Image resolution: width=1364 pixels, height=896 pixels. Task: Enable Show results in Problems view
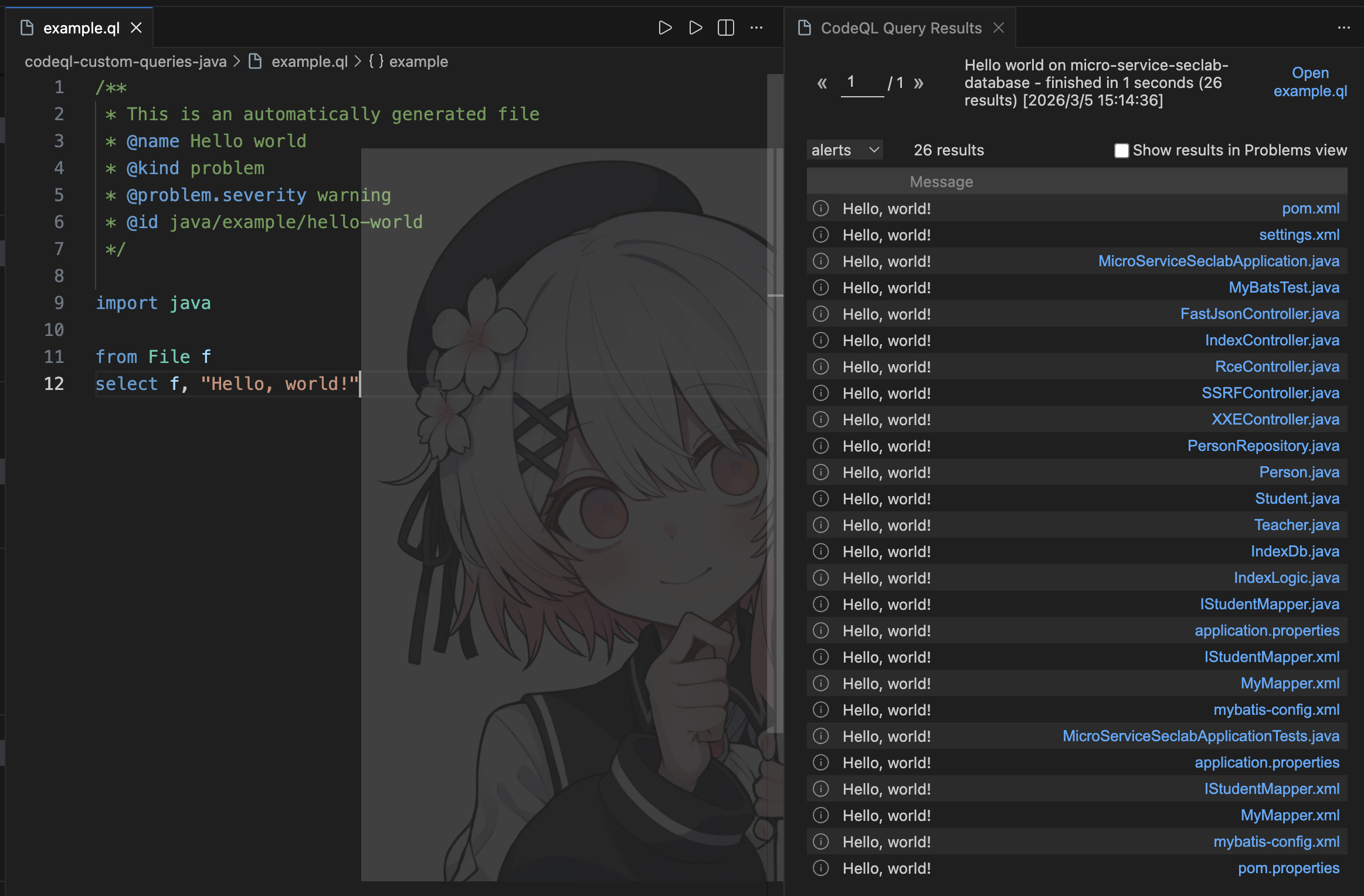tap(1121, 151)
